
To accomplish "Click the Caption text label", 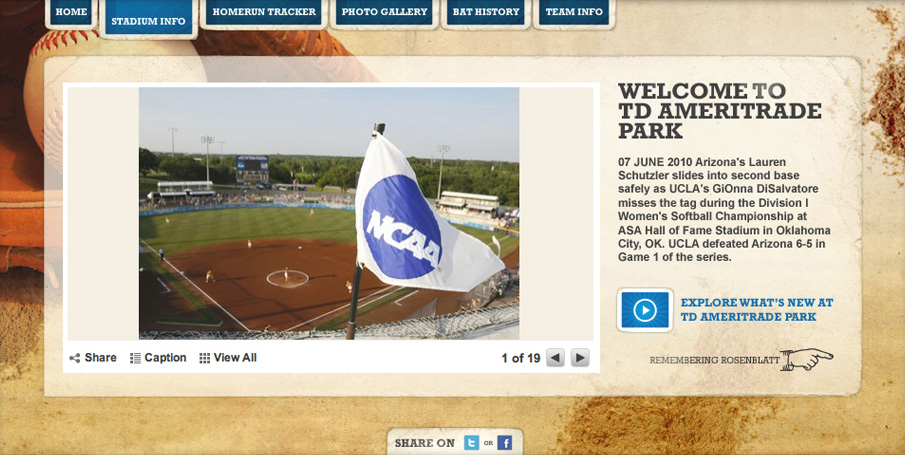I will [165, 358].
